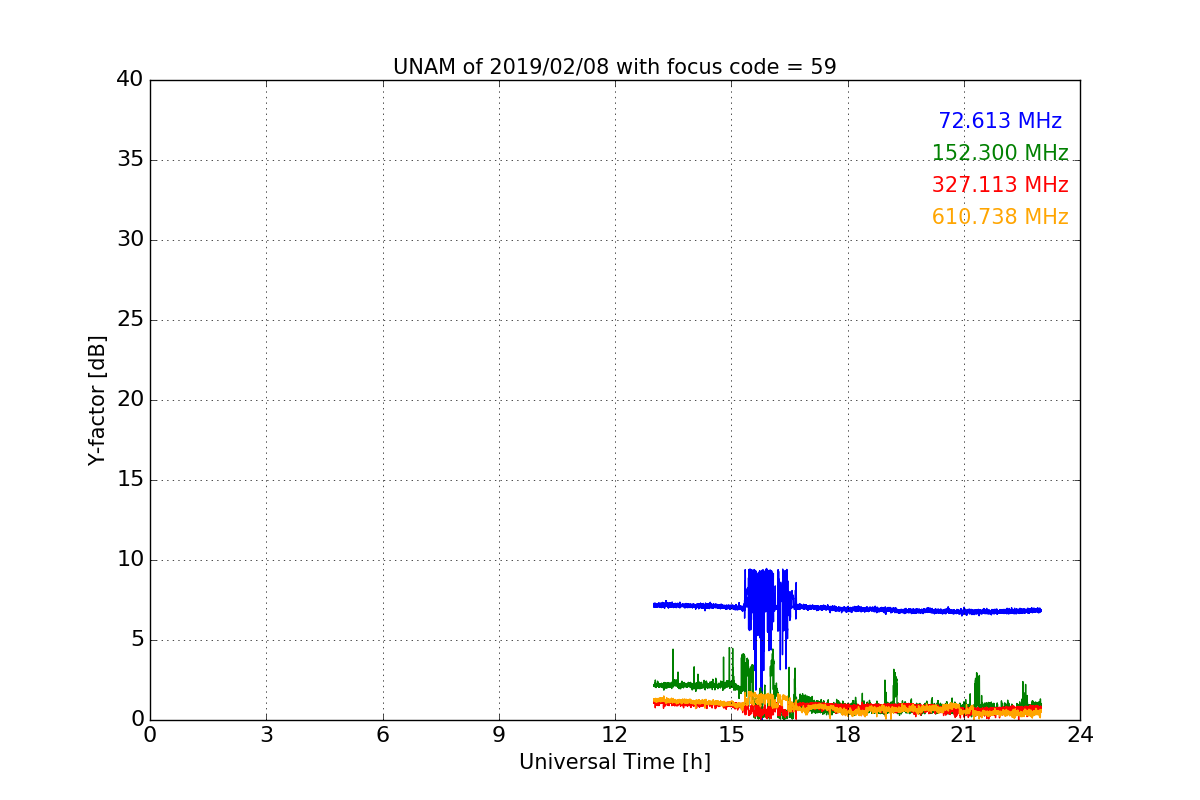1200x800 pixels.
Task: Click the x-axis tick label 21
Action: click(x=964, y=736)
